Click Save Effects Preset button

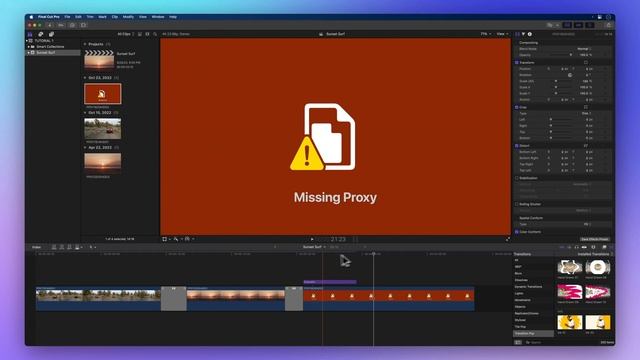(x=595, y=239)
